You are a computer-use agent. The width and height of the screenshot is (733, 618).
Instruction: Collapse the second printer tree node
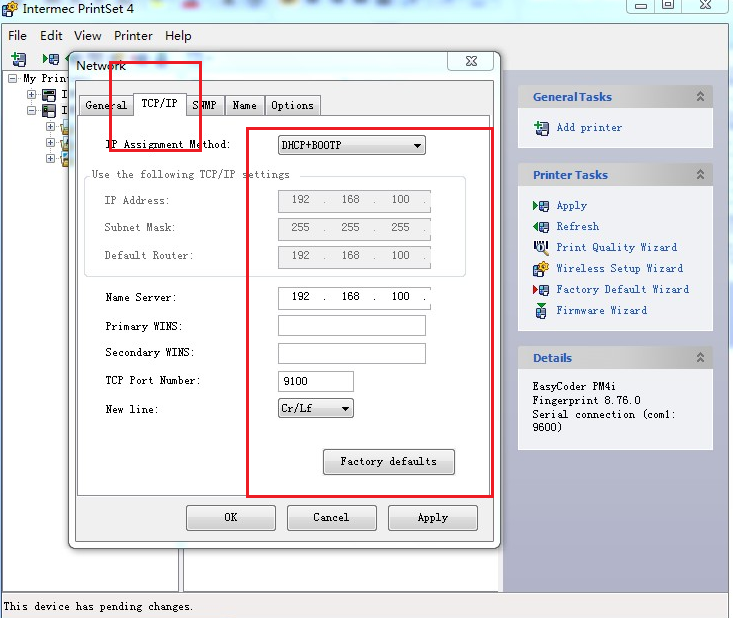coord(31,110)
